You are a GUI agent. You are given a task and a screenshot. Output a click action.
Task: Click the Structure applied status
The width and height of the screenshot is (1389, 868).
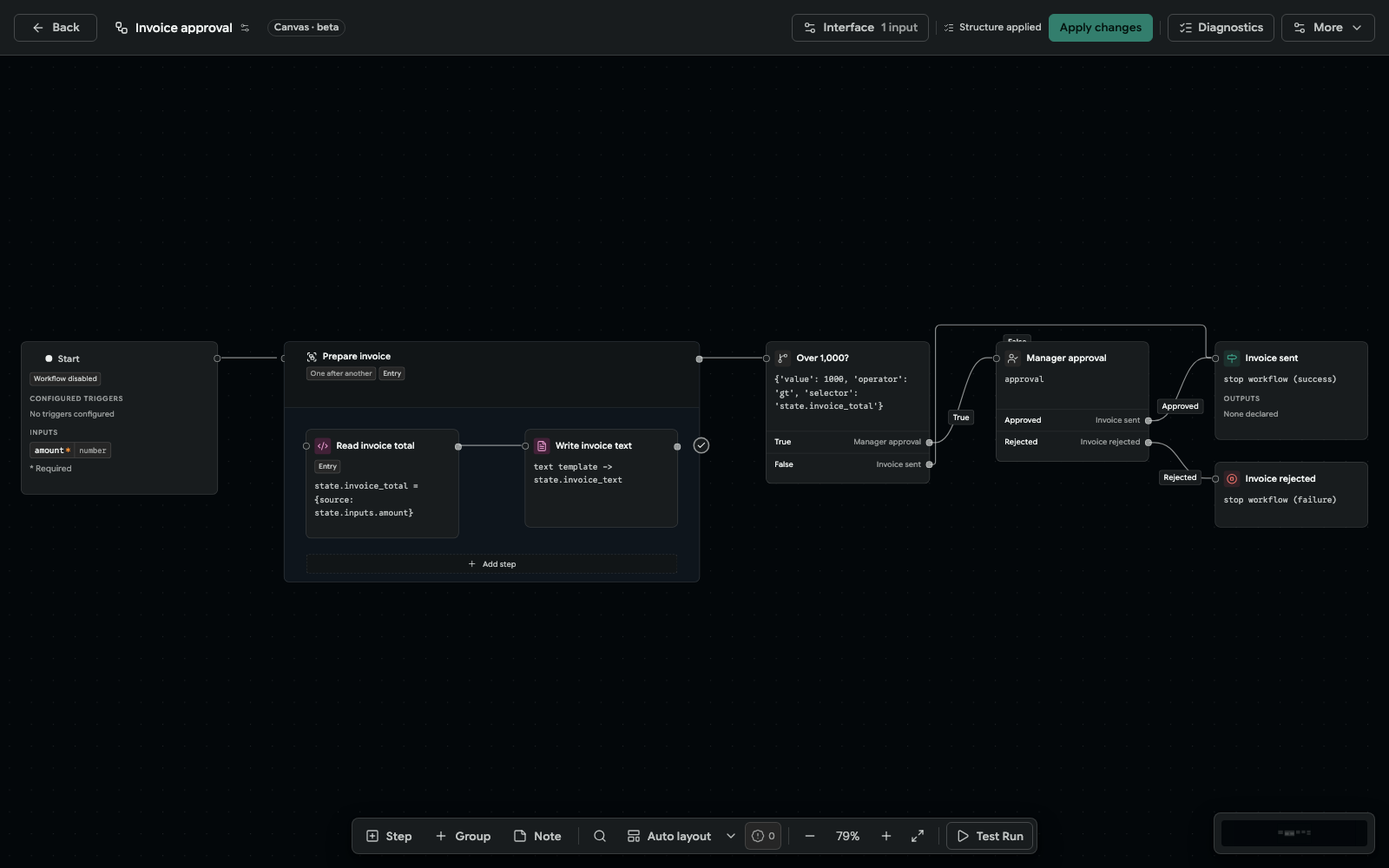pyautogui.click(x=992, y=28)
